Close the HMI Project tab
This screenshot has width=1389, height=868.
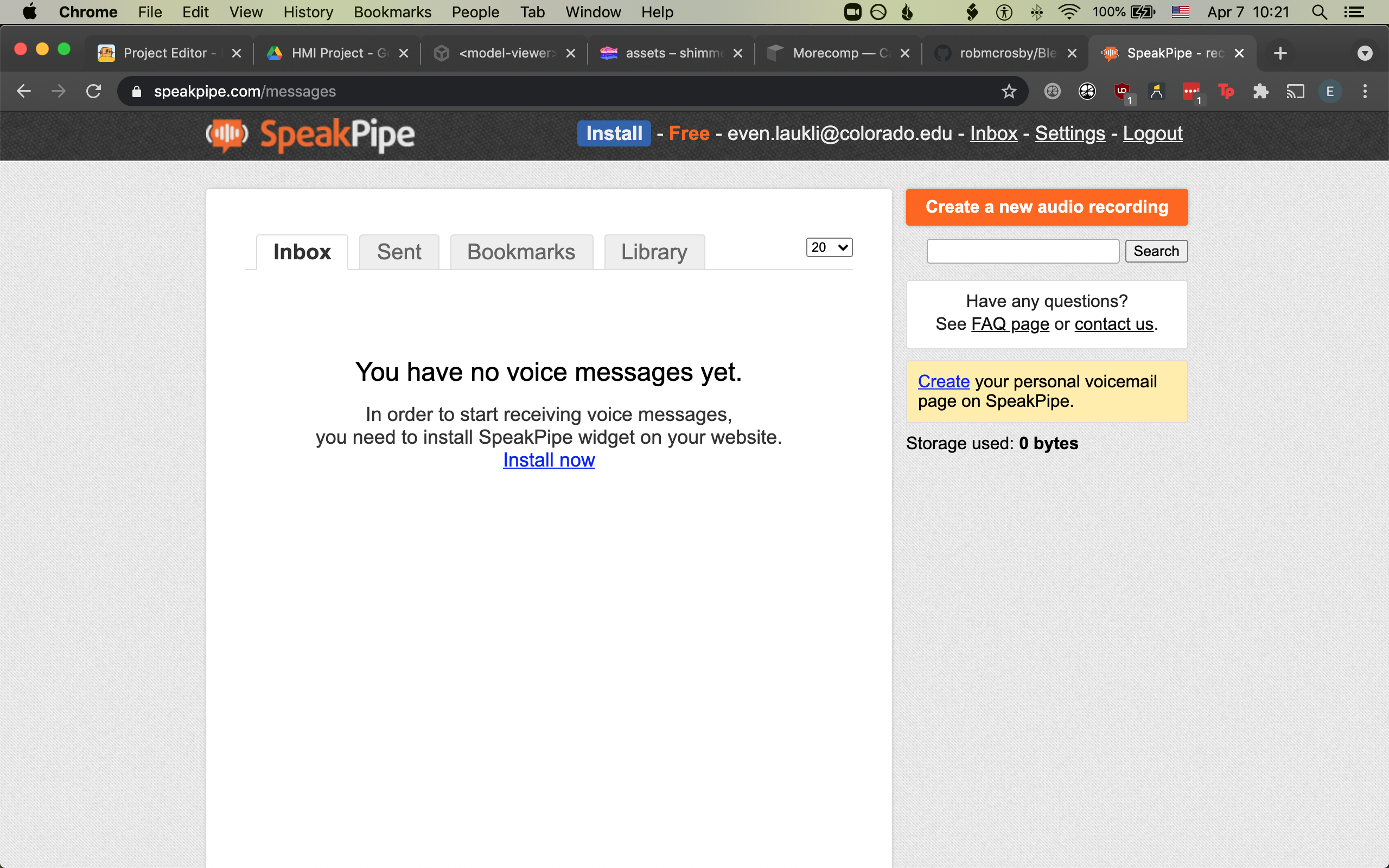(404, 53)
